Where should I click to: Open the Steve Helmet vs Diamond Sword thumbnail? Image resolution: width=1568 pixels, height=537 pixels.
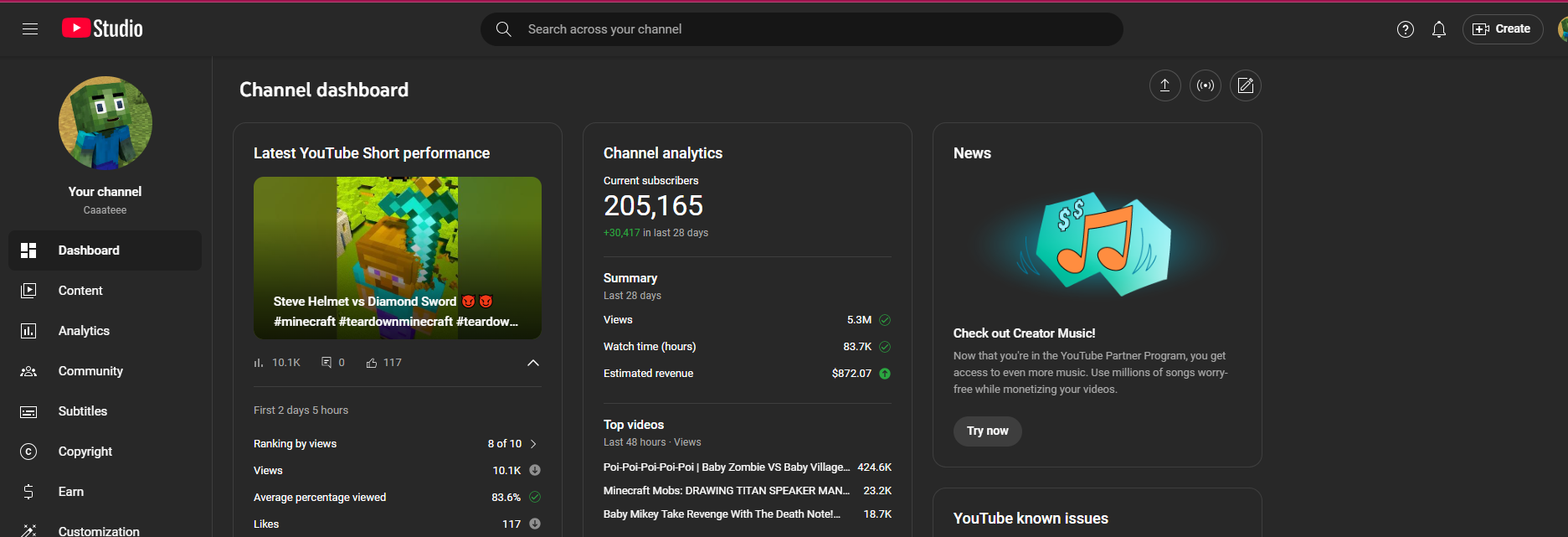click(x=398, y=258)
